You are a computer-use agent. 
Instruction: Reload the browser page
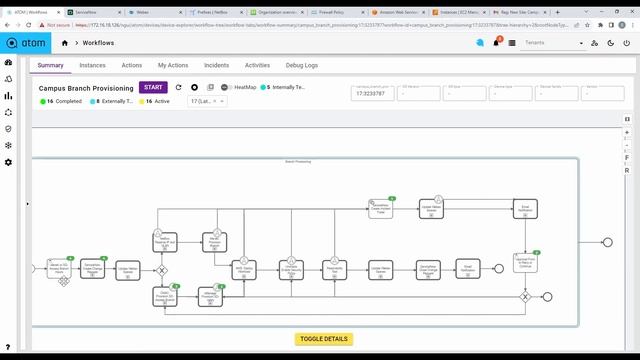[x=29, y=25]
